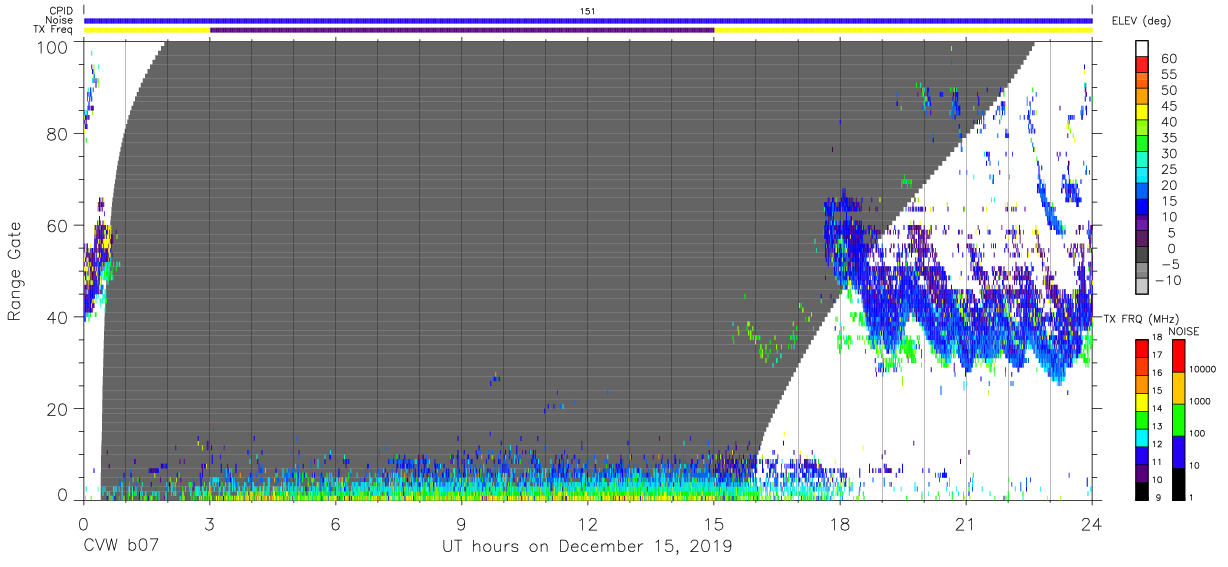
Task: Pick the light gray bottom swatch of the ELEV bar
Action: [1144, 287]
